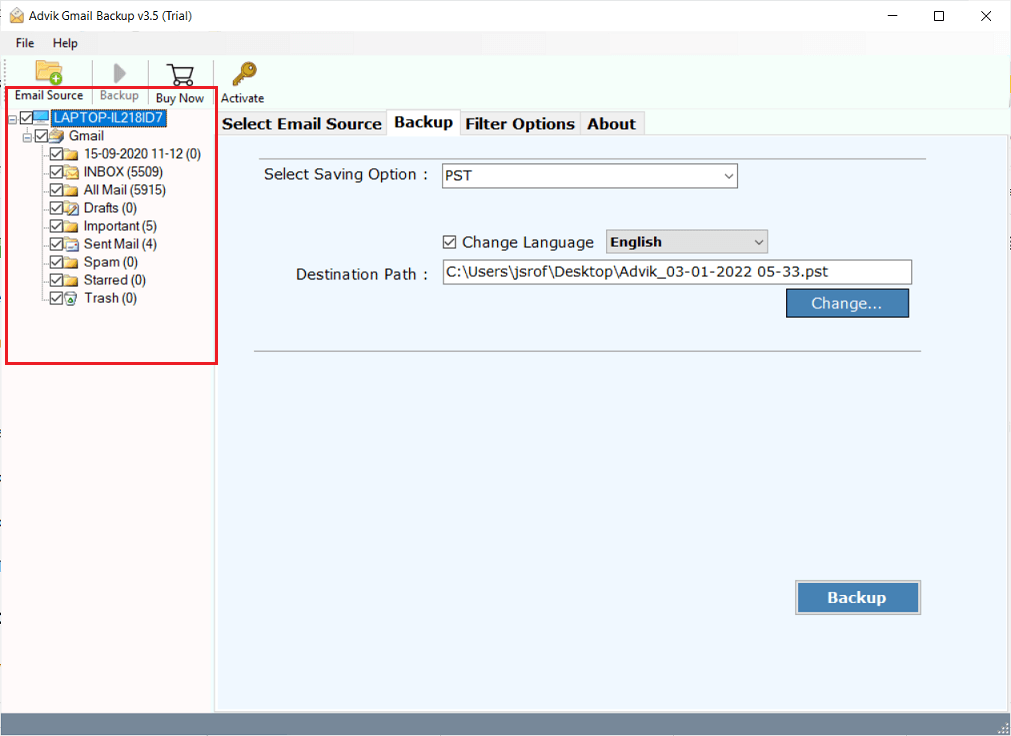Uncheck the 15-09-2020 11-12 (0) checkbox
The width and height of the screenshot is (1011, 736).
56,154
